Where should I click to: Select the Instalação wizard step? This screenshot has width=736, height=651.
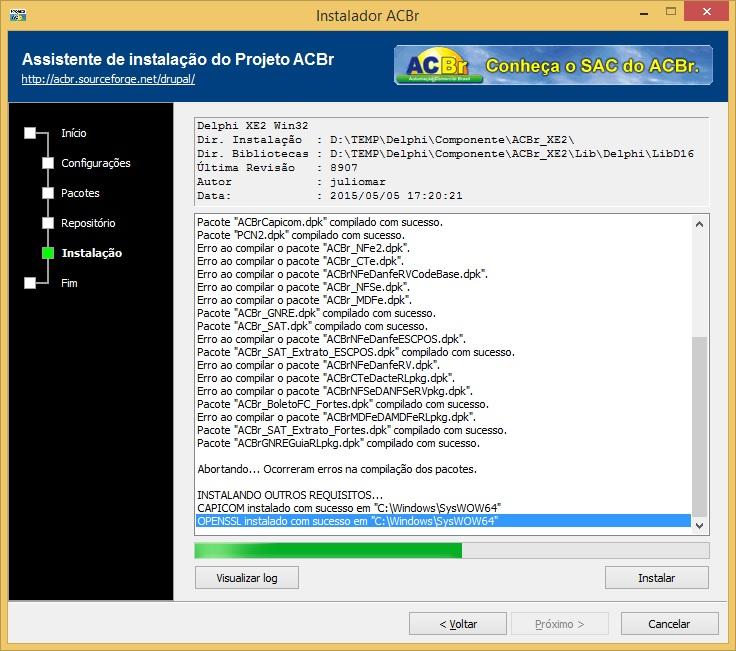(92, 253)
